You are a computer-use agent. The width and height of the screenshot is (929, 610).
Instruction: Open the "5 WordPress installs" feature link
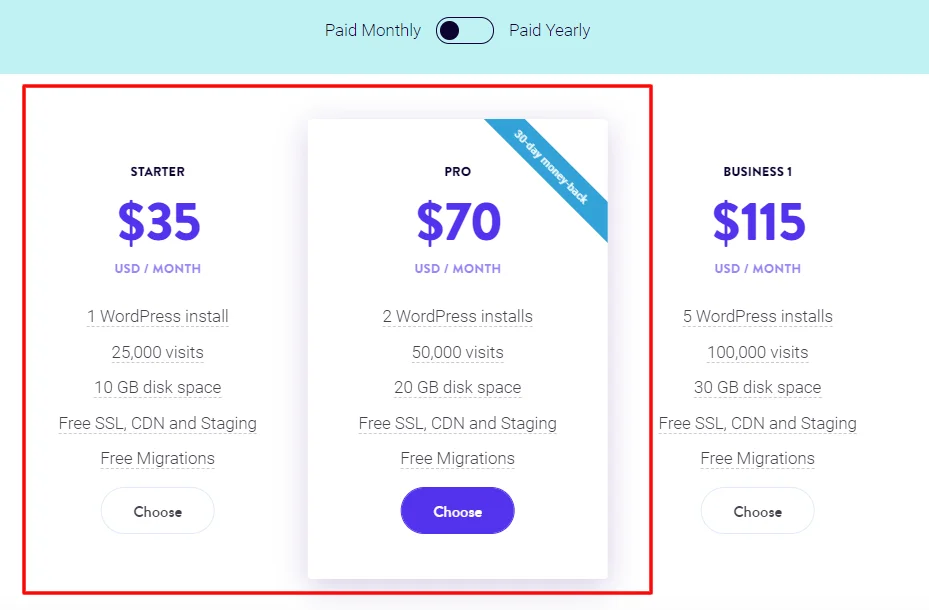pyautogui.click(x=757, y=317)
